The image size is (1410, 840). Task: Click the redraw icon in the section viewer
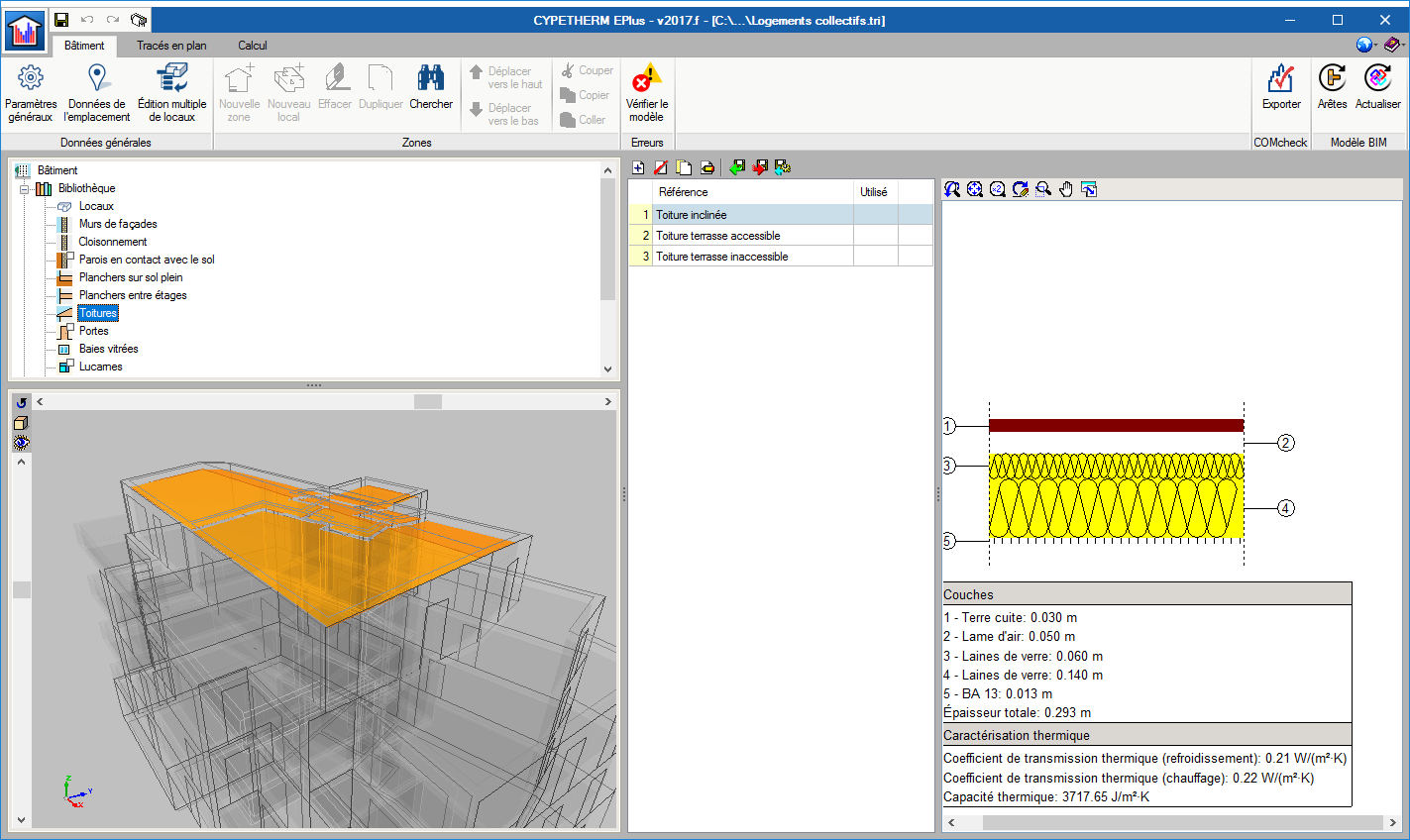1021,189
